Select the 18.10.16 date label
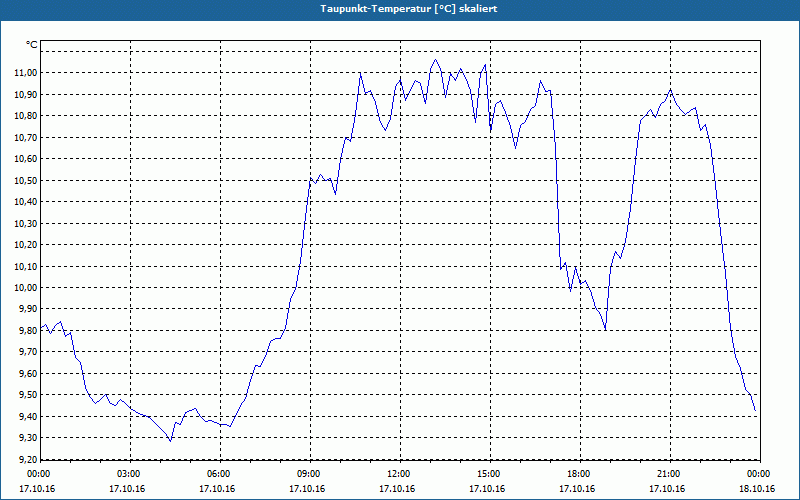 pyautogui.click(x=757, y=489)
